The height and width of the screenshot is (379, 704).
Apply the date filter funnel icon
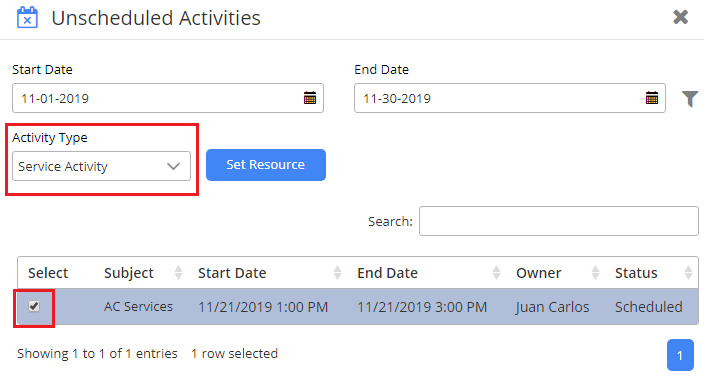click(690, 99)
